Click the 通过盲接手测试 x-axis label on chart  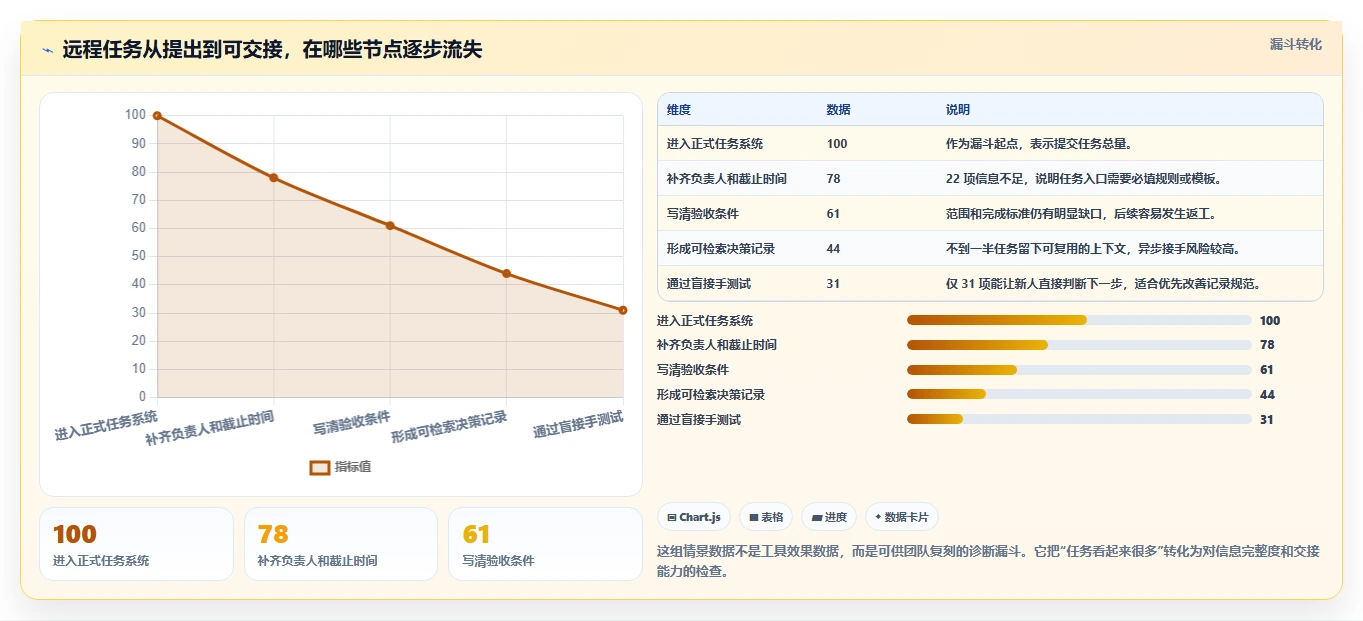click(x=578, y=424)
